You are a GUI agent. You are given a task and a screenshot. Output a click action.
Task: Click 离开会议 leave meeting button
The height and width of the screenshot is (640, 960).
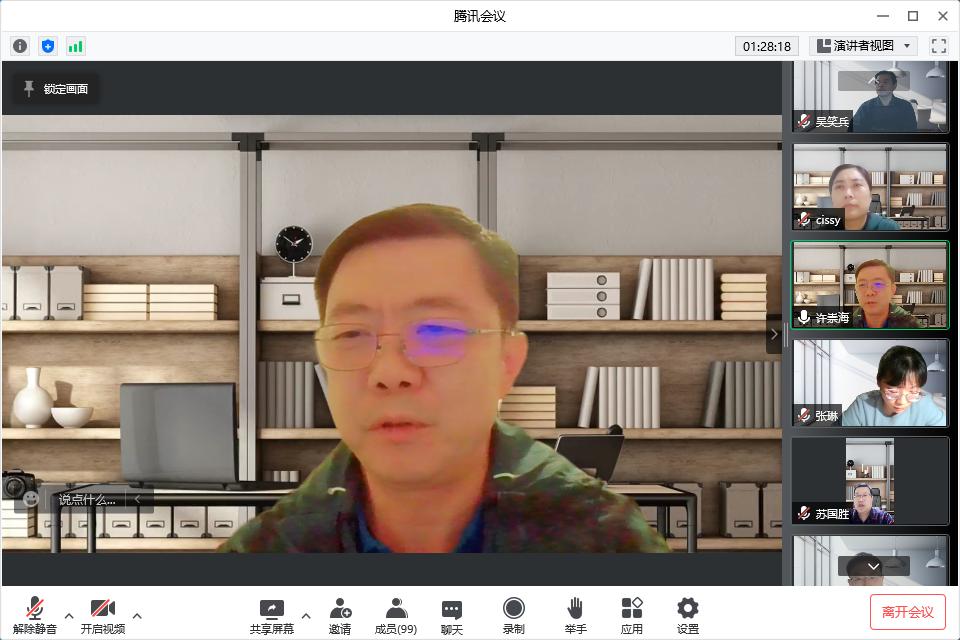point(907,612)
